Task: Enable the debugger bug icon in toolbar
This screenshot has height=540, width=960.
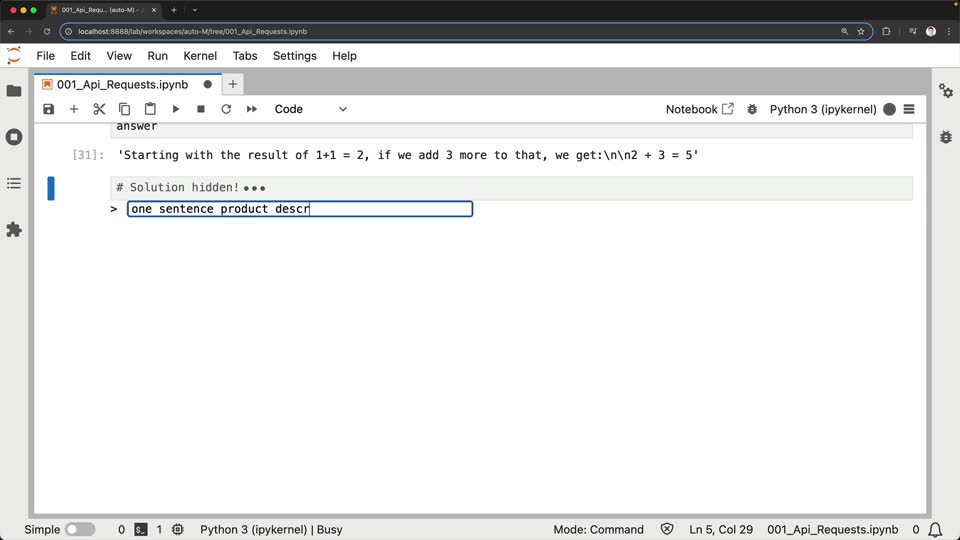Action: point(752,109)
